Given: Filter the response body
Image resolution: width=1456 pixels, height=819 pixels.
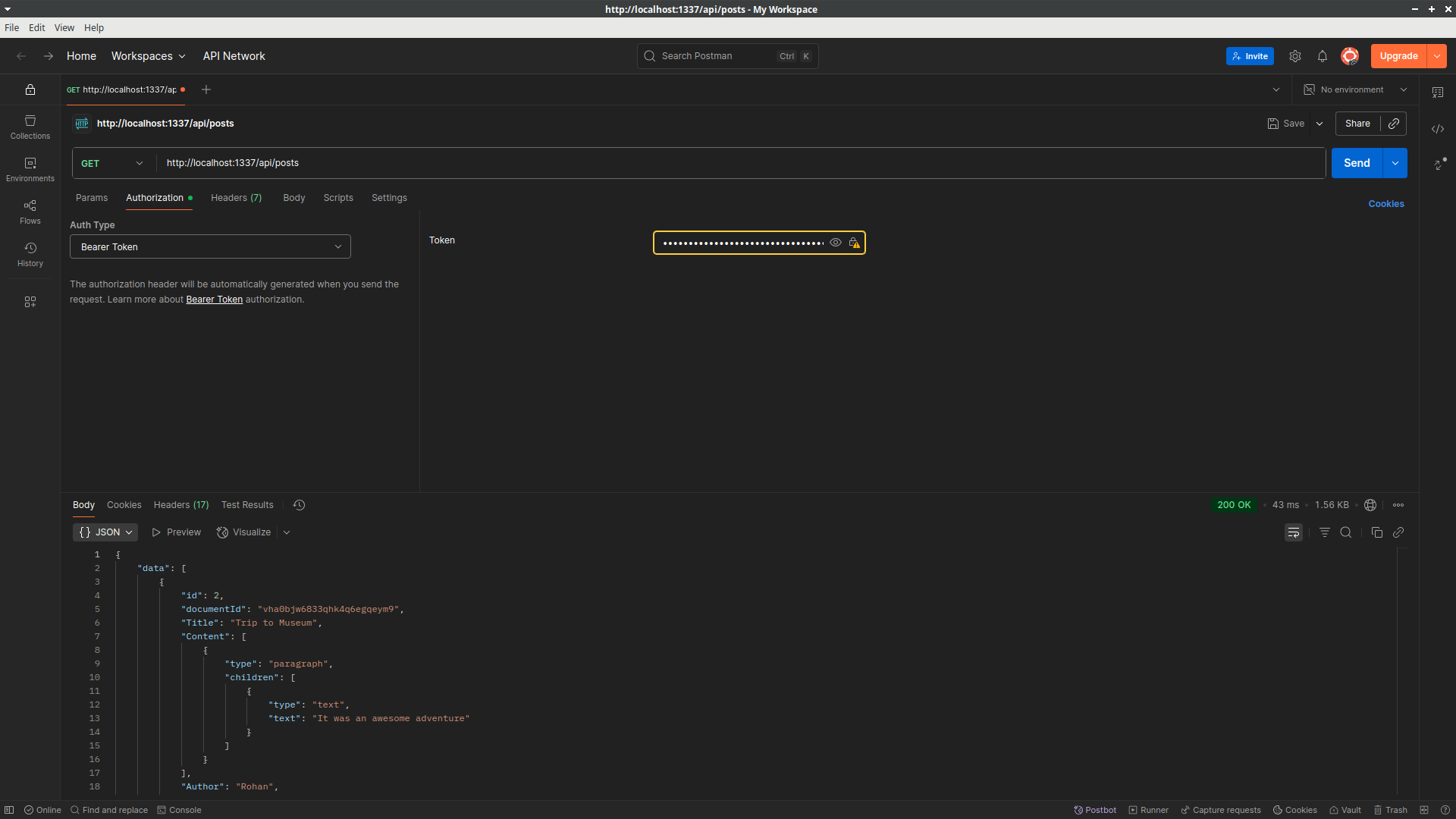Looking at the screenshot, I should coord(1325,532).
